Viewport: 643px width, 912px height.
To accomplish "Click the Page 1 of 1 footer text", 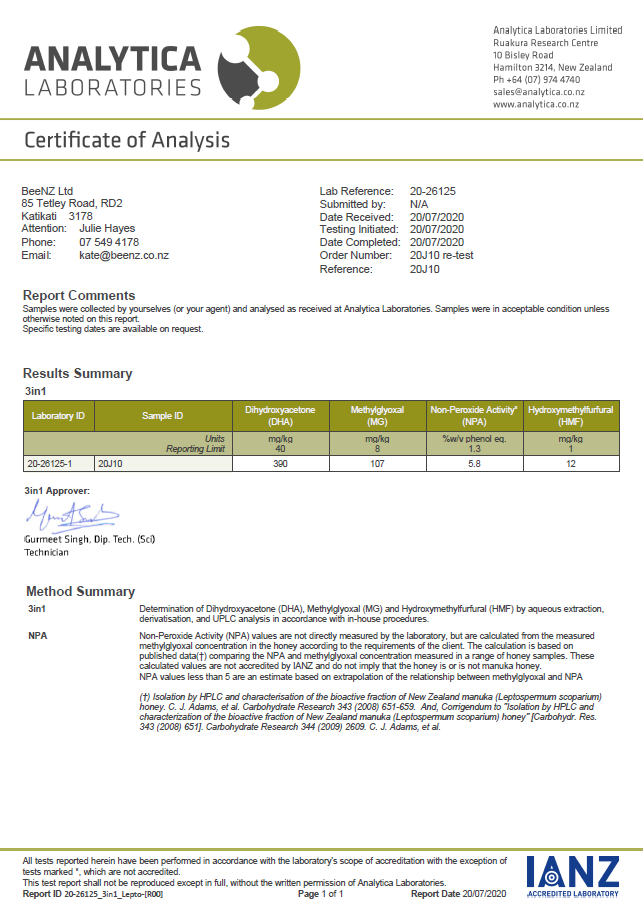I will pyautogui.click(x=320, y=894).
